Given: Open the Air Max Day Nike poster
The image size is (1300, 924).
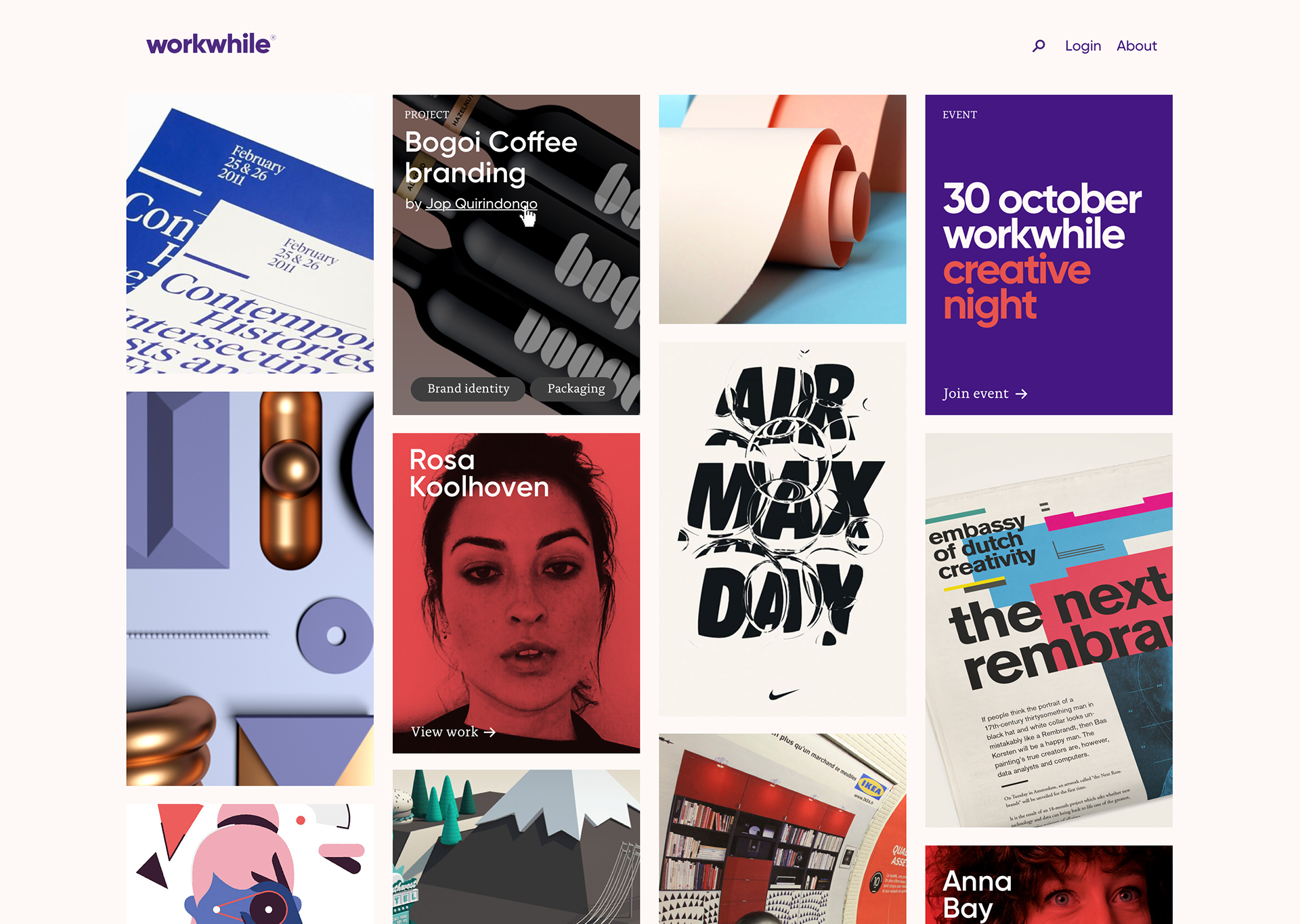Looking at the screenshot, I should [782, 529].
